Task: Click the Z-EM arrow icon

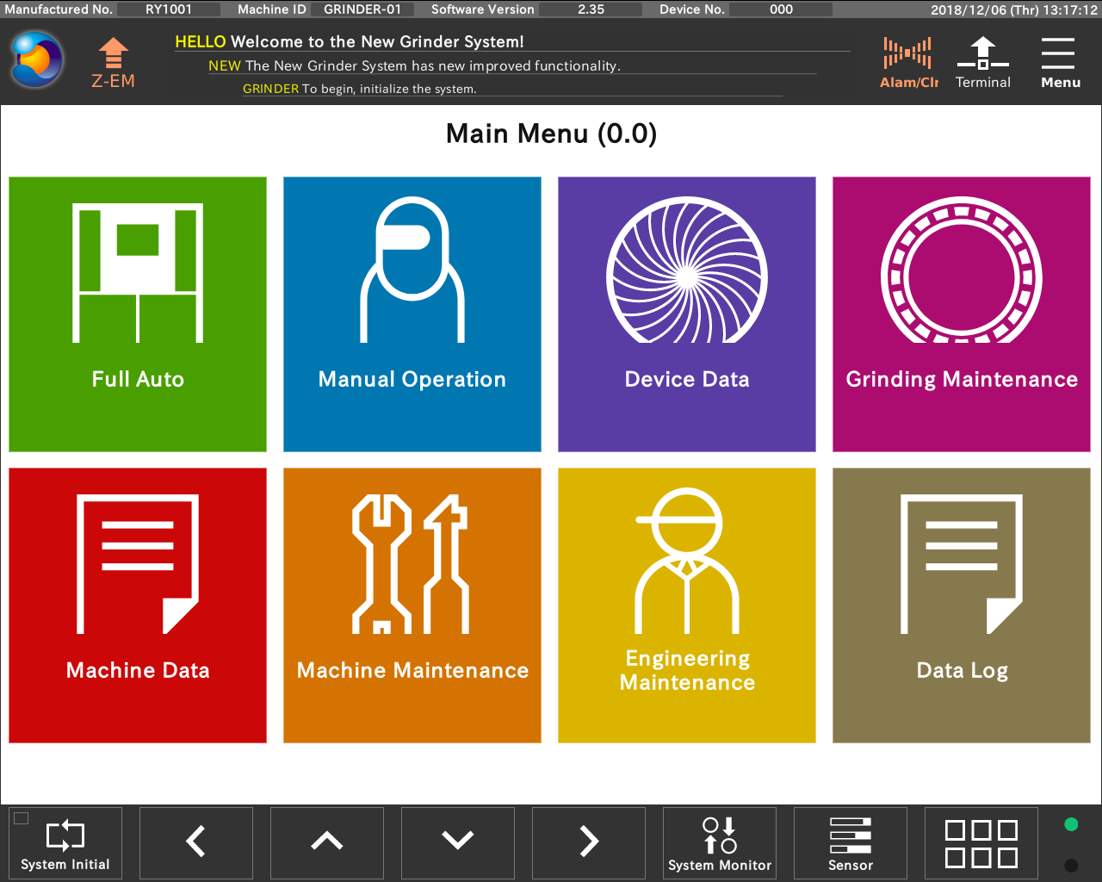Action: pyautogui.click(x=113, y=62)
